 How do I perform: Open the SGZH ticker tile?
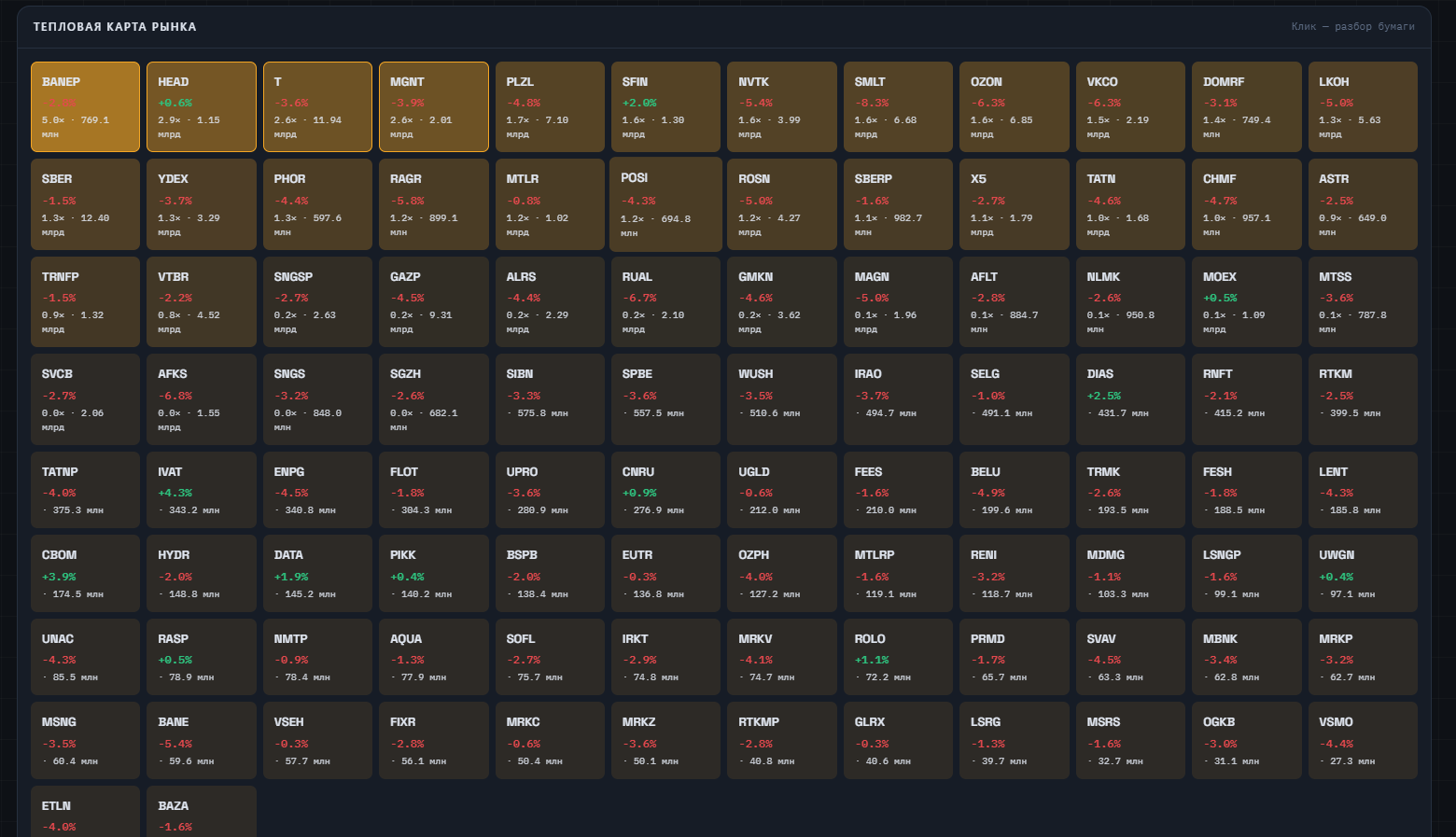[x=434, y=399]
